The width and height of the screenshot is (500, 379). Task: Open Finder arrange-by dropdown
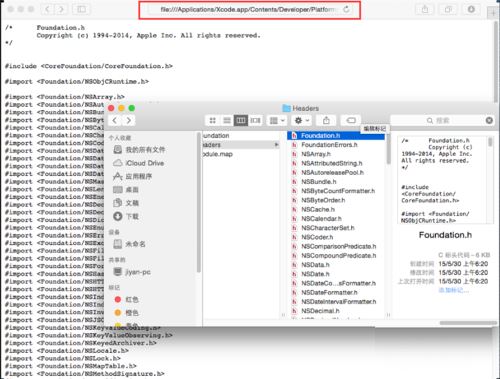tap(277, 120)
